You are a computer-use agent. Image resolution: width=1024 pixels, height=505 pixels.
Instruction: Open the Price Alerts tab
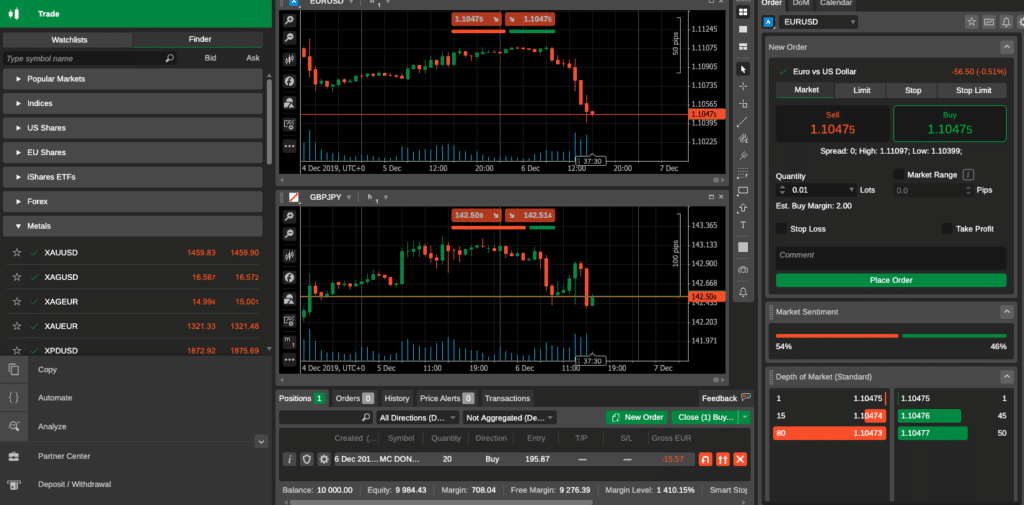[447, 398]
